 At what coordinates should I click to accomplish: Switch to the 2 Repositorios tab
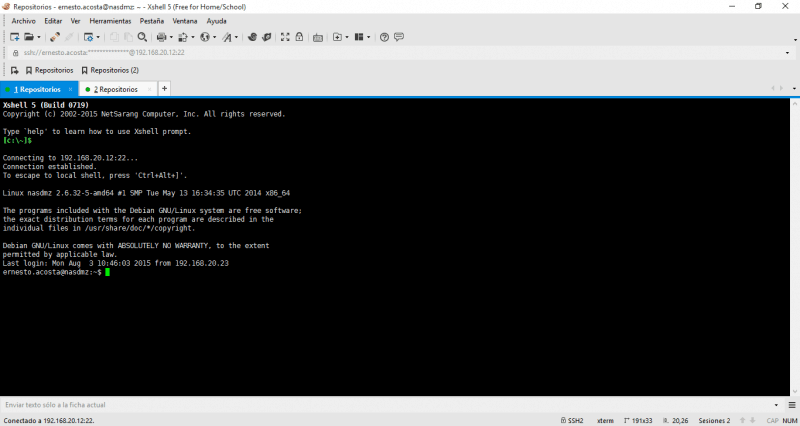click(x=116, y=89)
